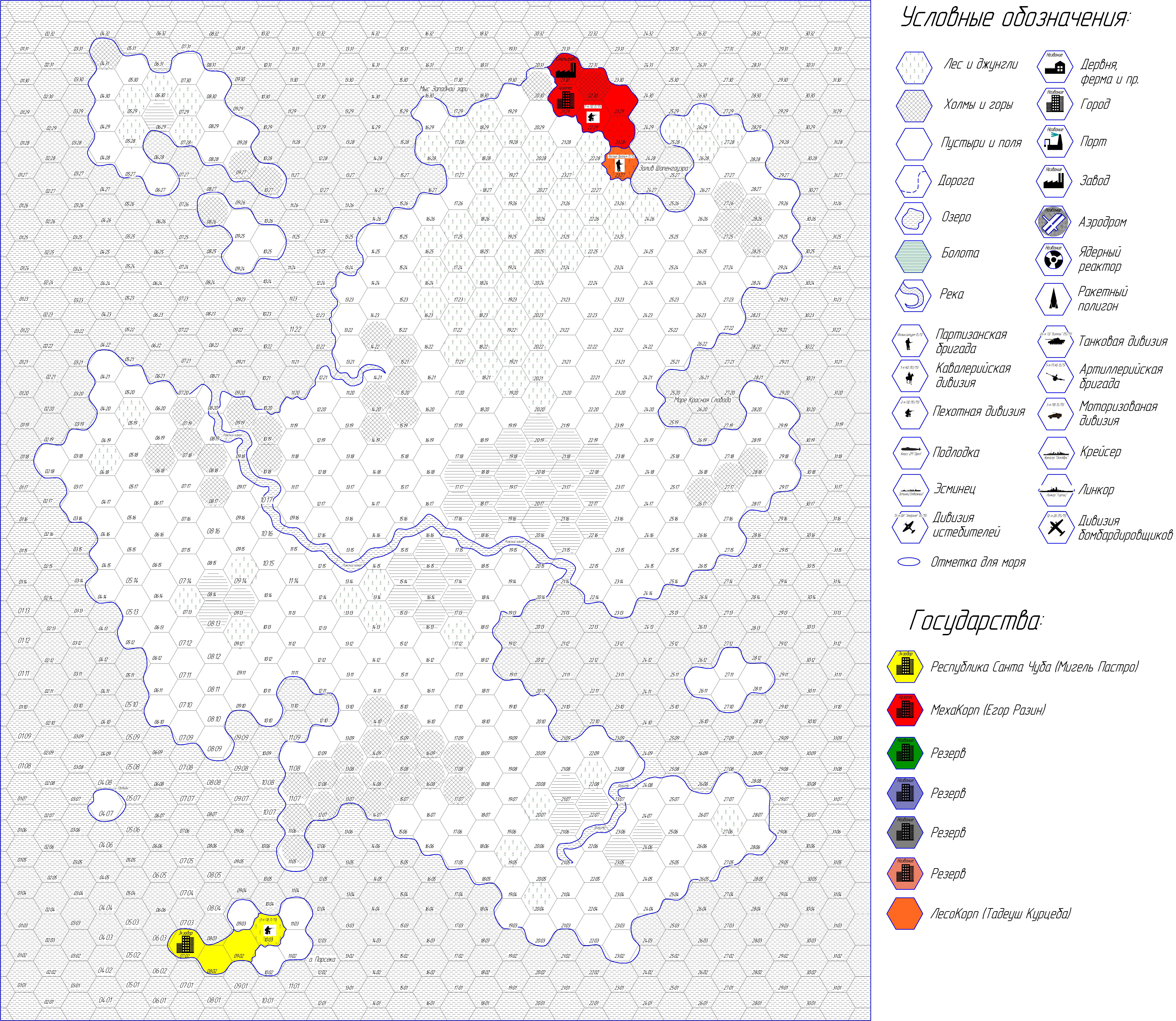Click the bomber division legend icon
This screenshot has width=1176, height=1021.
(1056, 528)
